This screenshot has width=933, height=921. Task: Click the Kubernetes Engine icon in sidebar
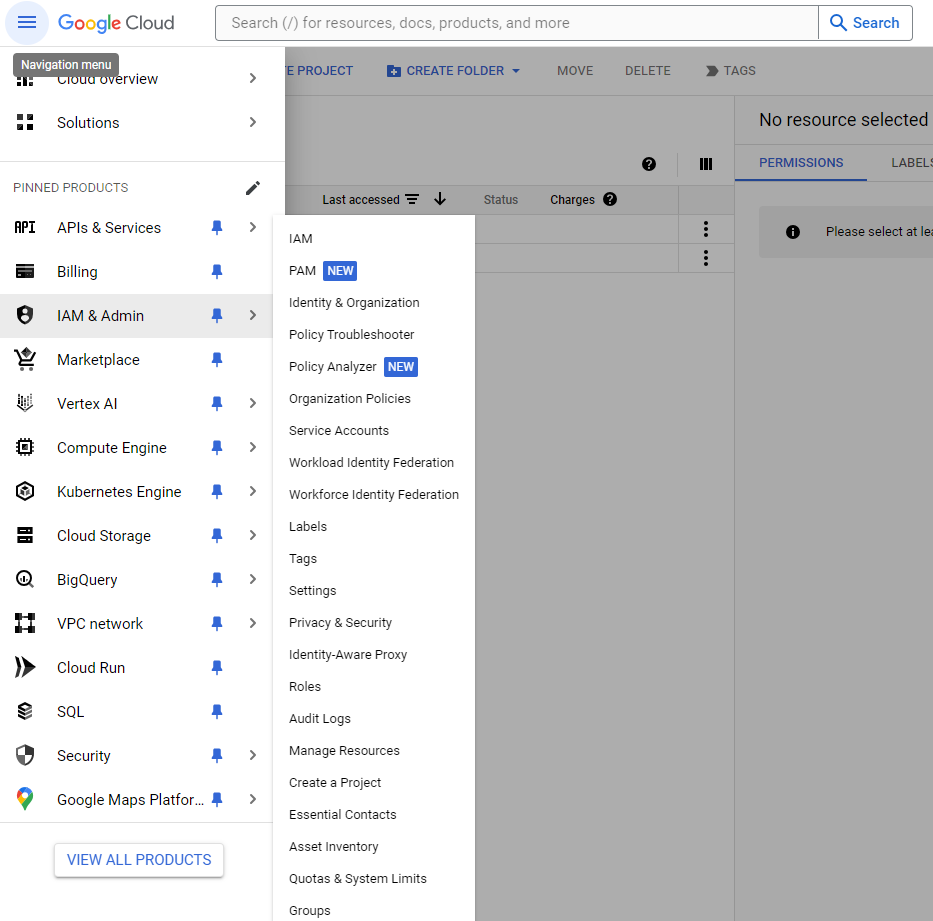pos(25,492)
